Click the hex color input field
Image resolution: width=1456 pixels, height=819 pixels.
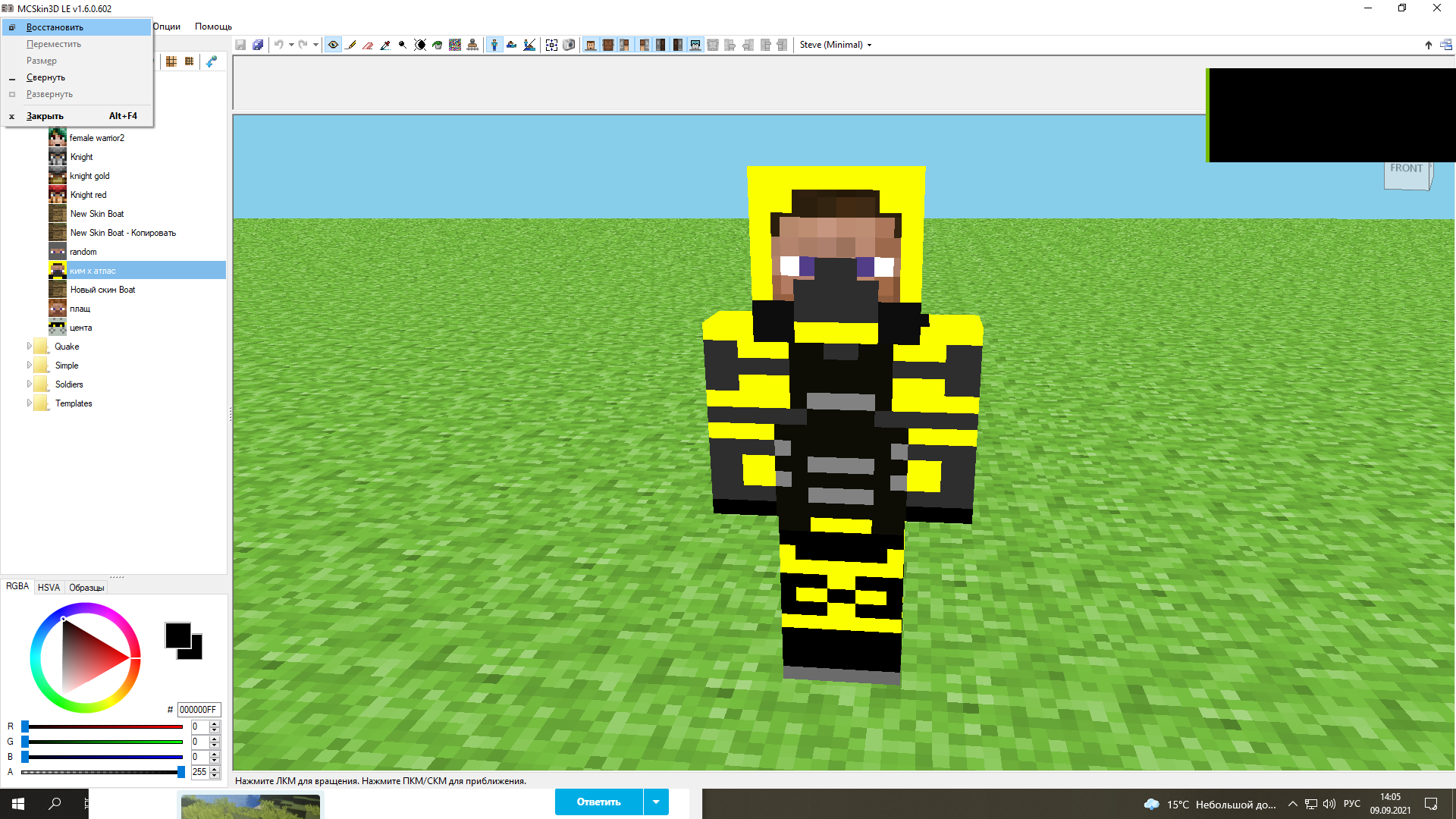pos(199,710)
